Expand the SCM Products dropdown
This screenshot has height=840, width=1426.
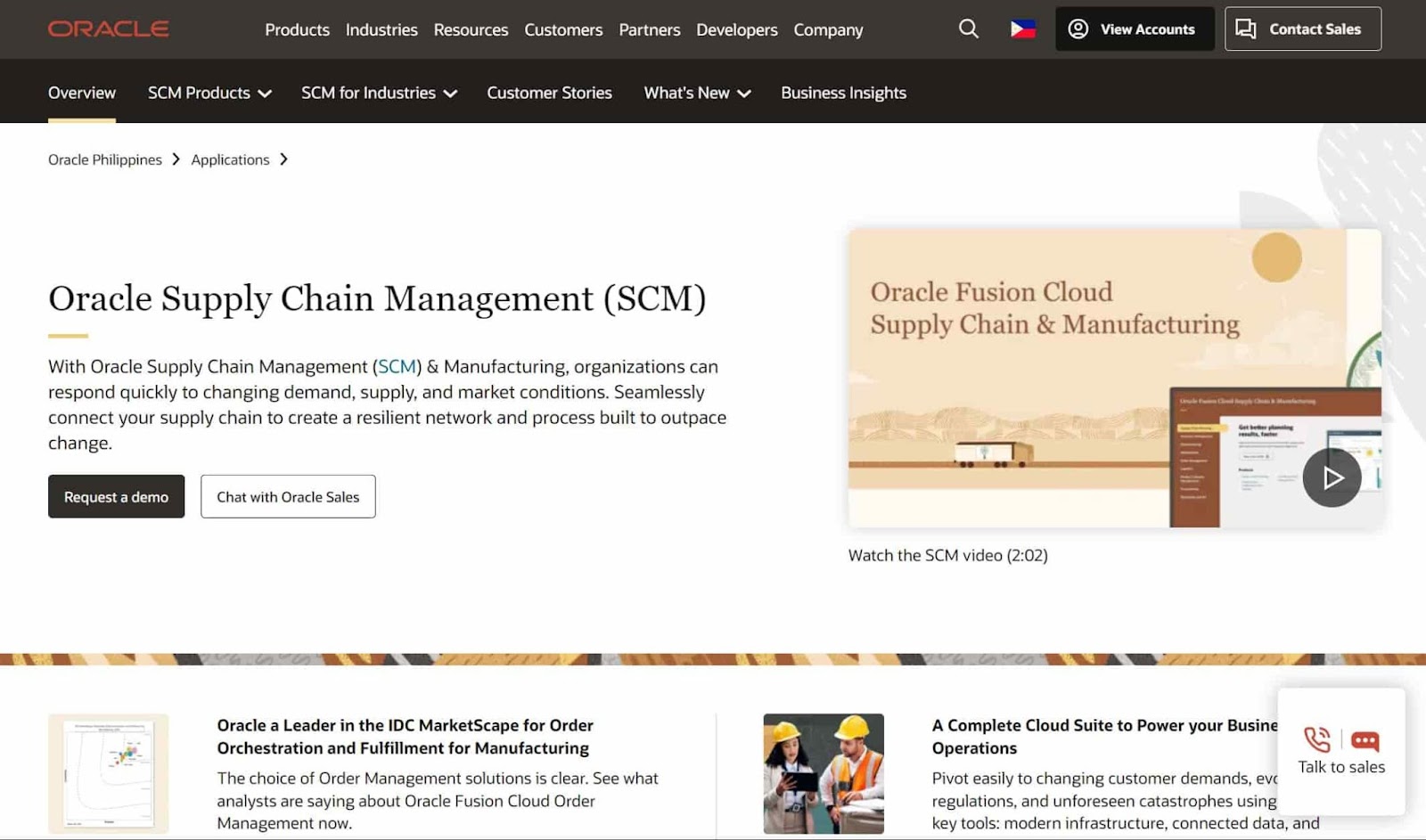point(209,93)
